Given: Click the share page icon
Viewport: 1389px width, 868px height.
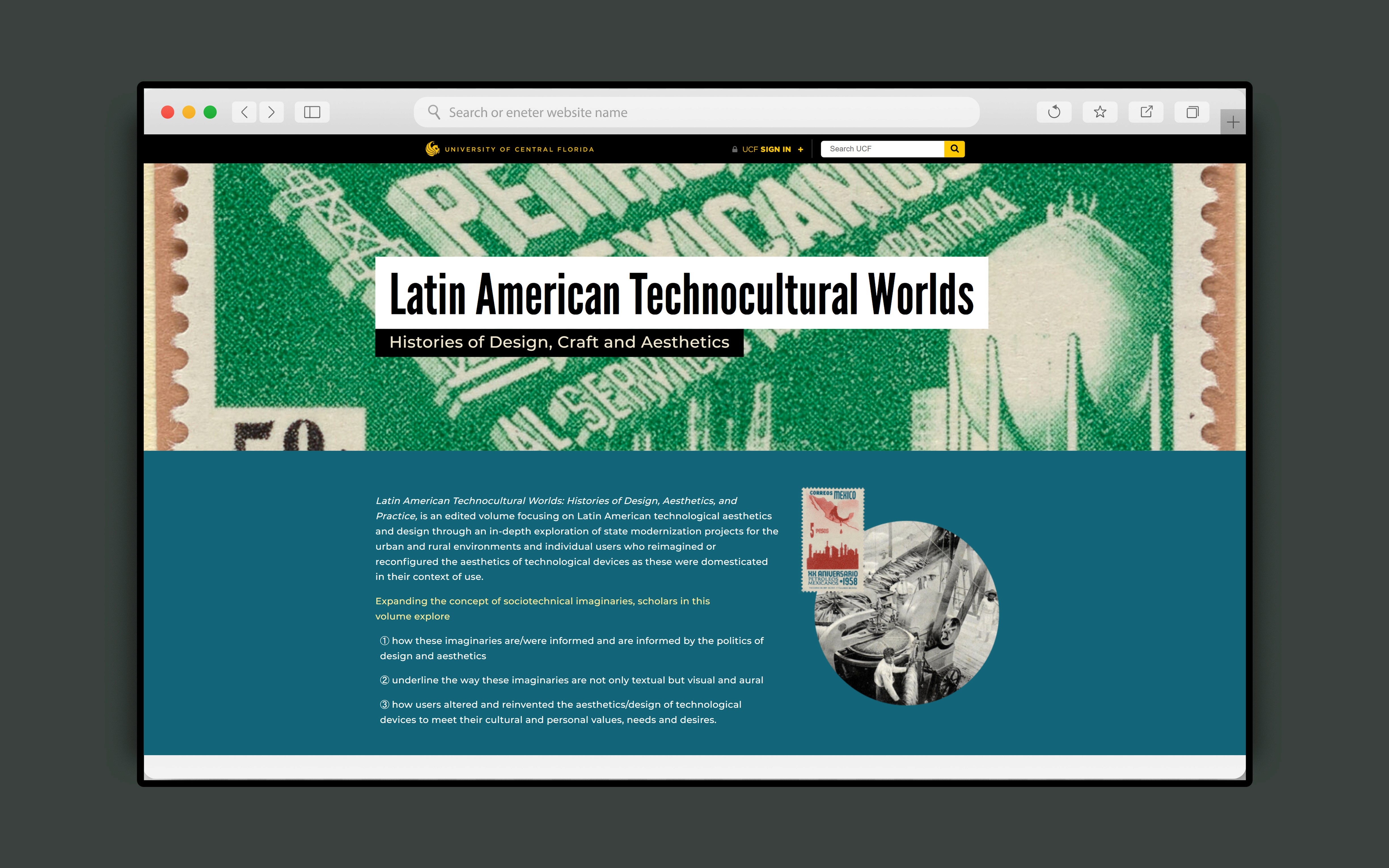Looking at the screenshot, I should [1146, 112].
